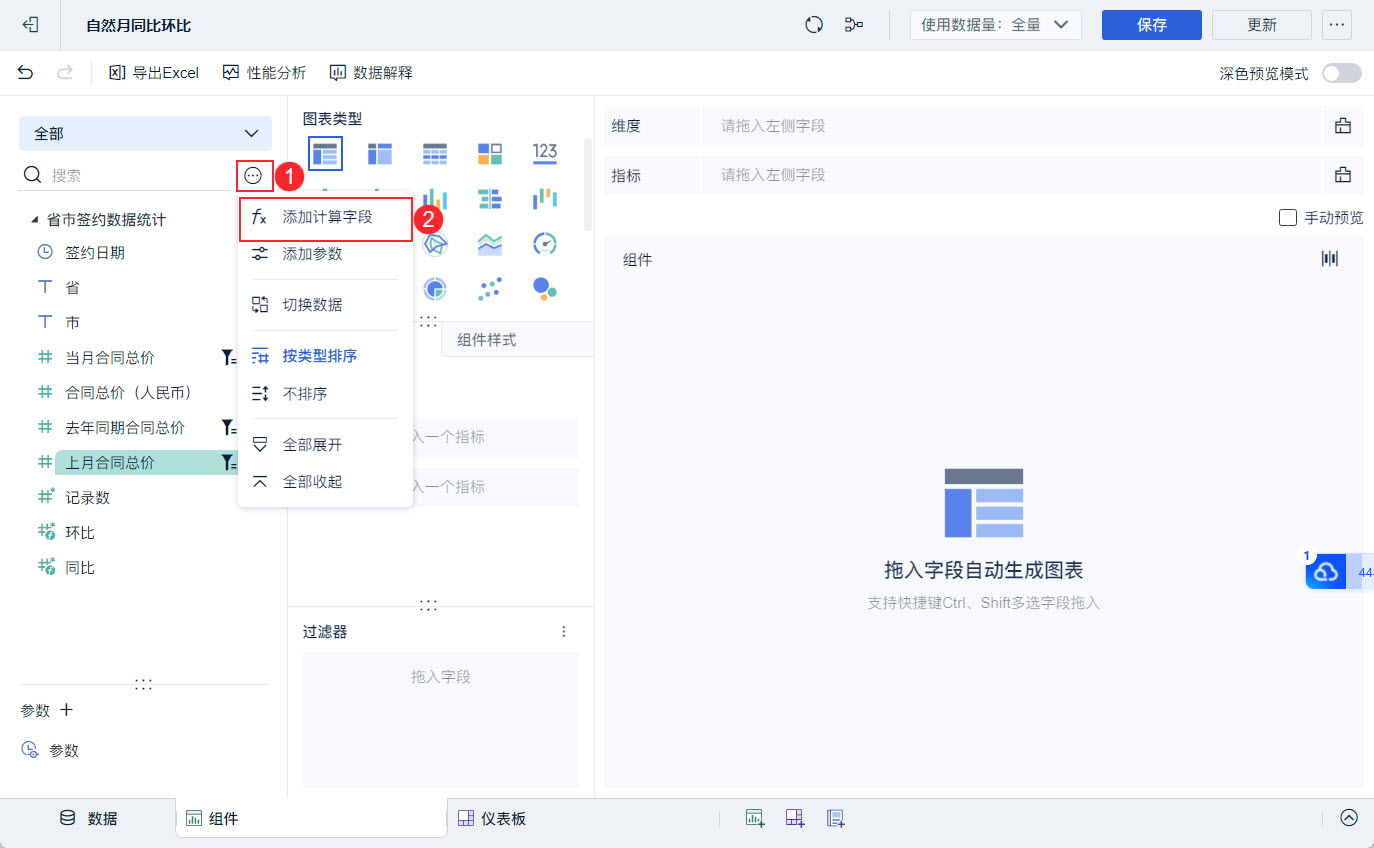The width and height of the screenshot is (1374, 848).
Task: Open the 使用数据量 data volume dropdown
Action: point(996,25)
